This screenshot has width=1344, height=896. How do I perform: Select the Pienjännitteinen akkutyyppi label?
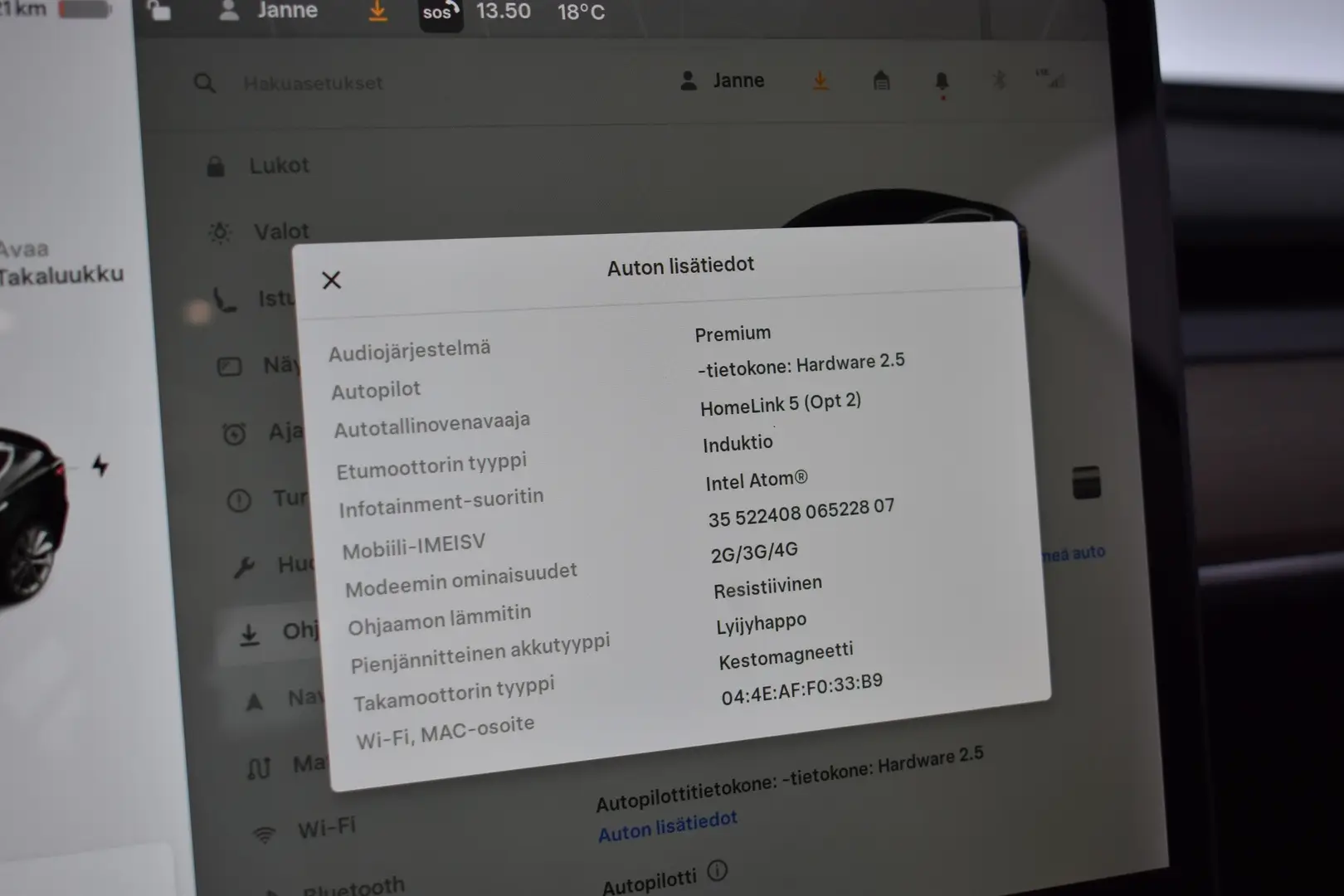pyautogui.click(x=480, y=653)
